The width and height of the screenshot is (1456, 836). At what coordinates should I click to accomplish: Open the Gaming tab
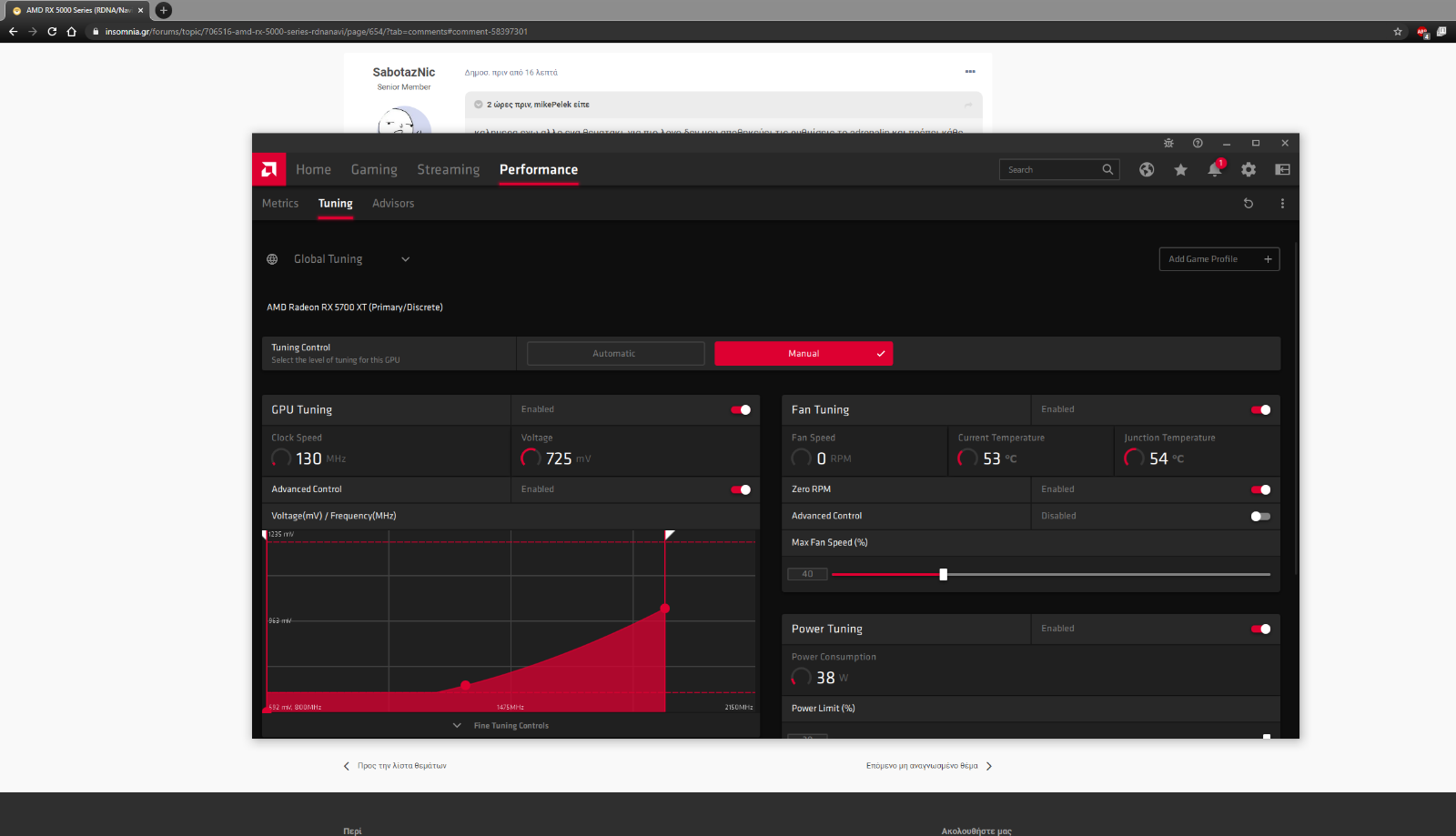tap(374, 170)
